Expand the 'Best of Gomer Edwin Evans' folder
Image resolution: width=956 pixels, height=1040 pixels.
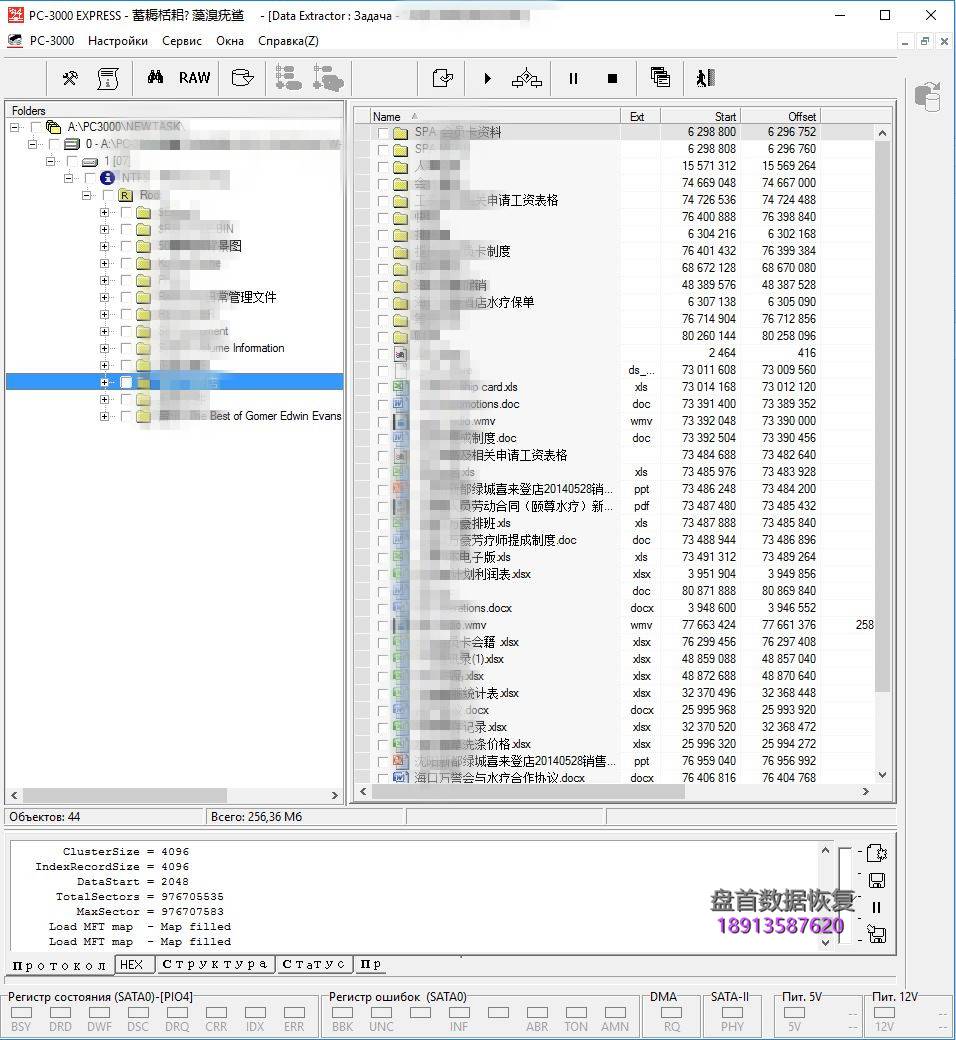[x=104, y=416]
